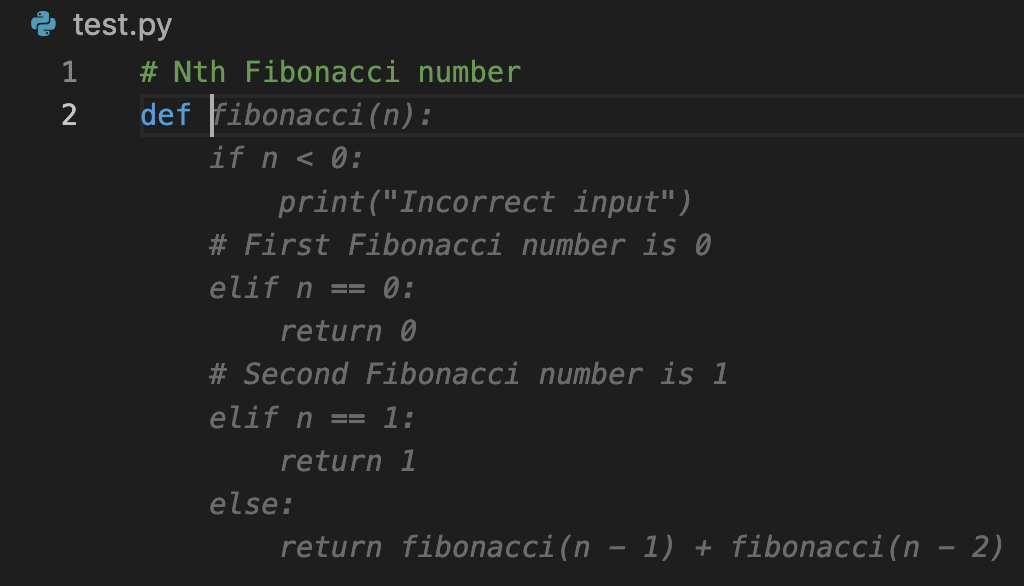Click the blue 'def' keyword
This screenshot has height=586, width=1024.
point(165,115)
